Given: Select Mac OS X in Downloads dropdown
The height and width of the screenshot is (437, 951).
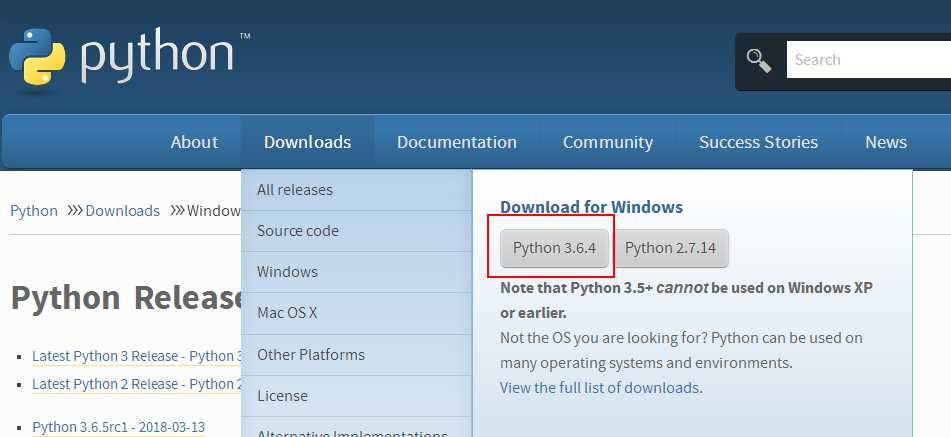Looking at the screenshot, I should (357, 313).
